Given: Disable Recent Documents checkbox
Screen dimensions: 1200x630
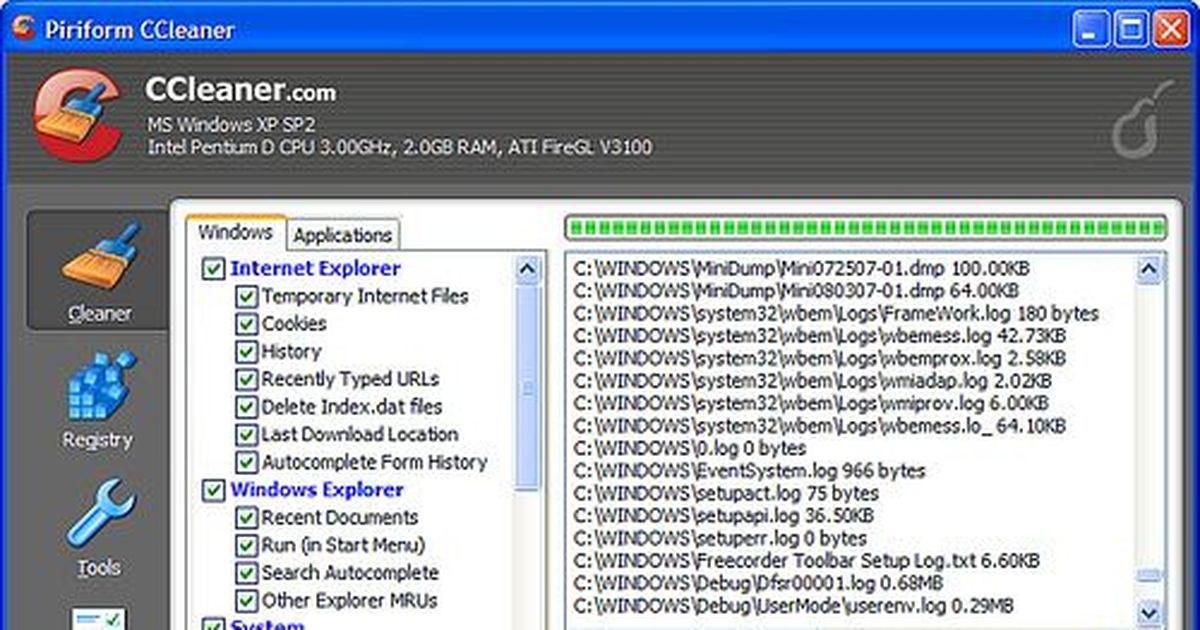Looking at the screenshot, I should (x=245, y=518).
